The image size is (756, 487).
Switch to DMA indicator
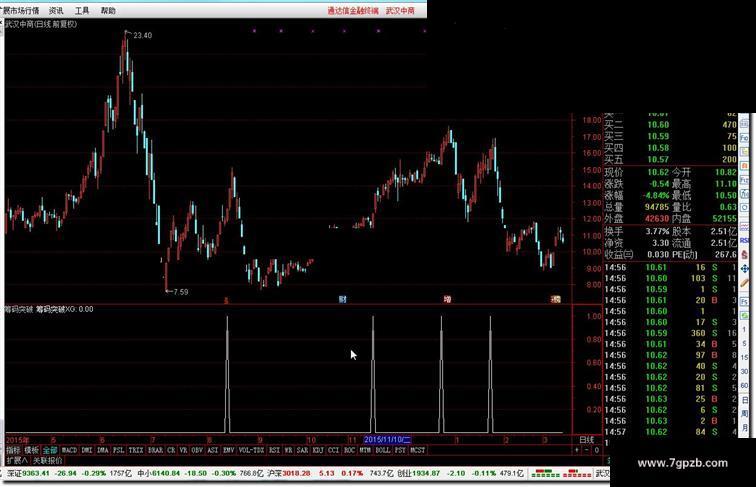point(103,450)
